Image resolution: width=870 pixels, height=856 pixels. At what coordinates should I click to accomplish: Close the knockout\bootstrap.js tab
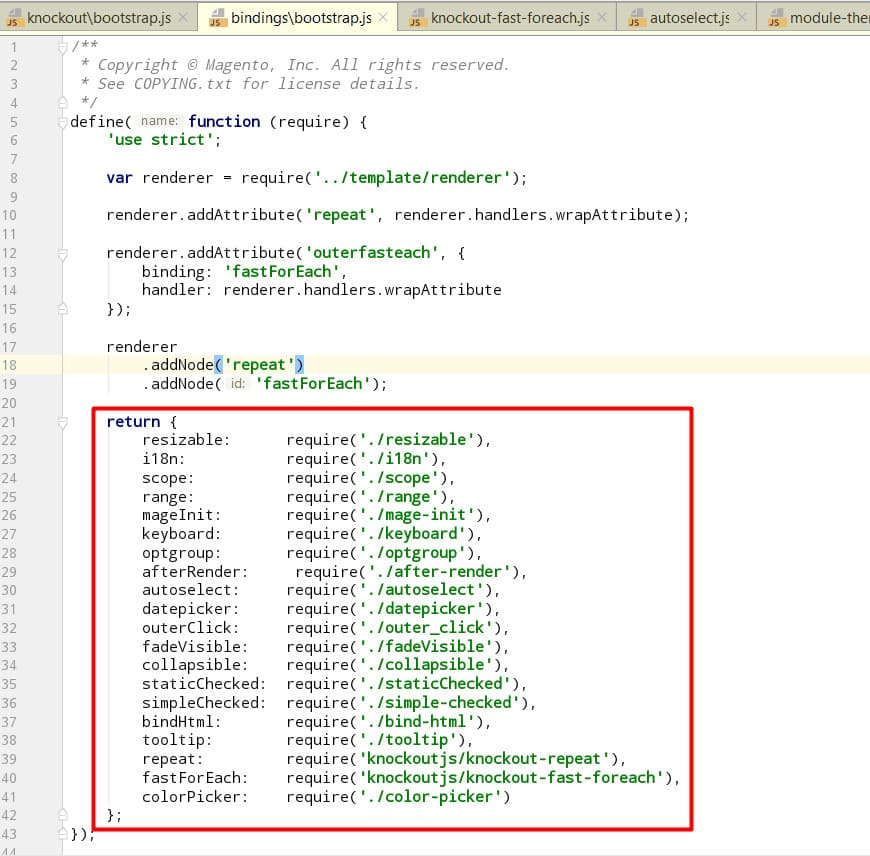pos(185,18)
